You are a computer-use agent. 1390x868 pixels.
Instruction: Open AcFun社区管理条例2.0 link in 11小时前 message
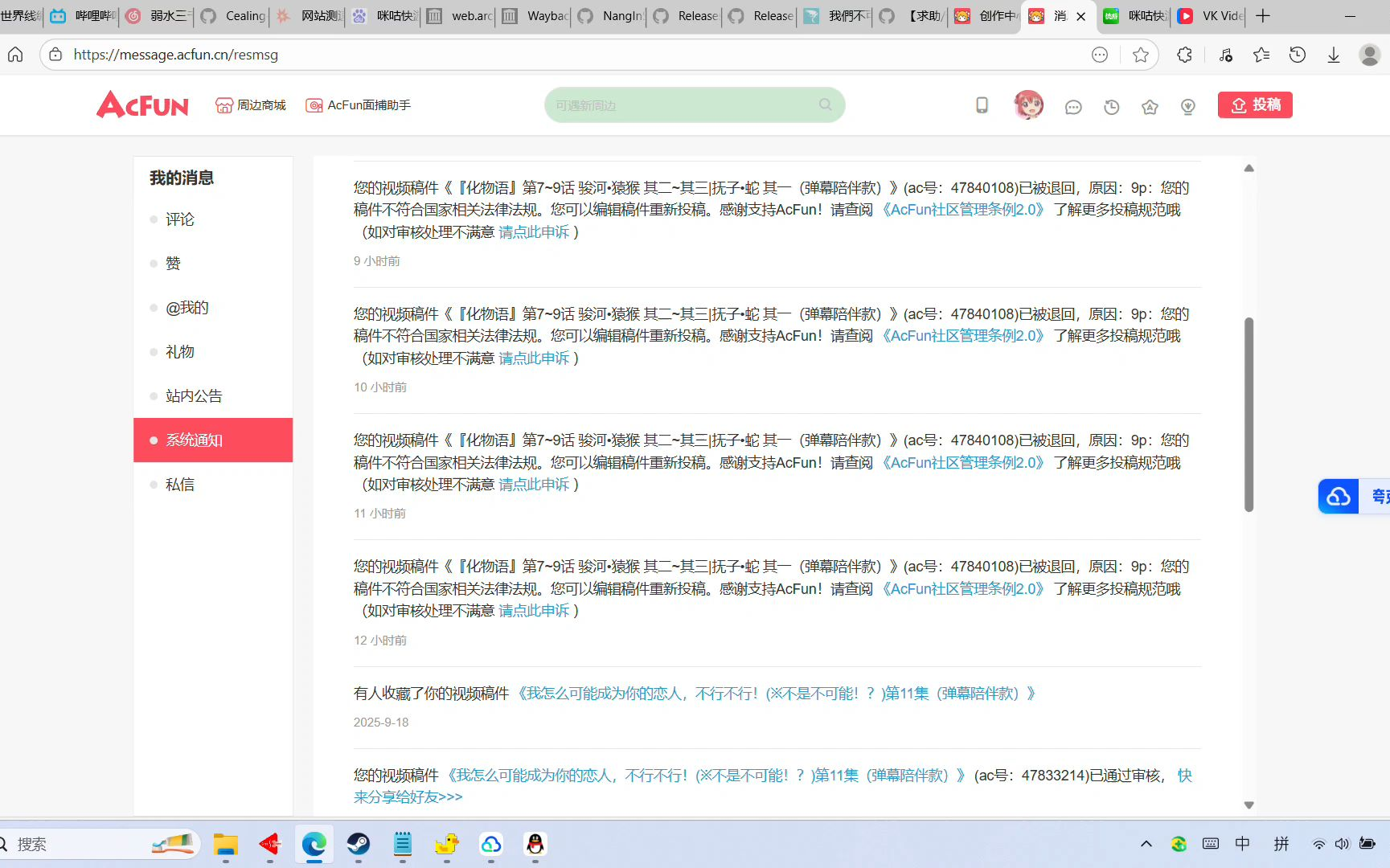(x=963, y=463)
